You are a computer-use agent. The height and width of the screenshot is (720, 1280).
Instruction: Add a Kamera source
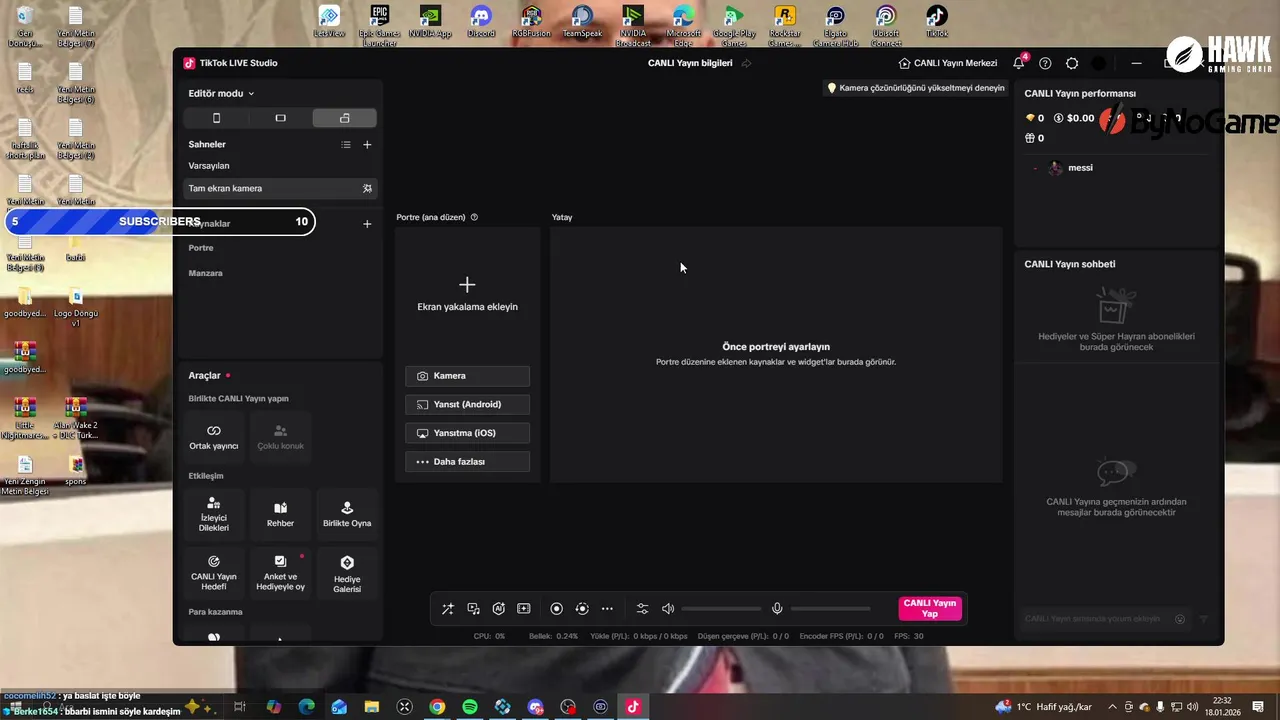click(x=467, y=376)
